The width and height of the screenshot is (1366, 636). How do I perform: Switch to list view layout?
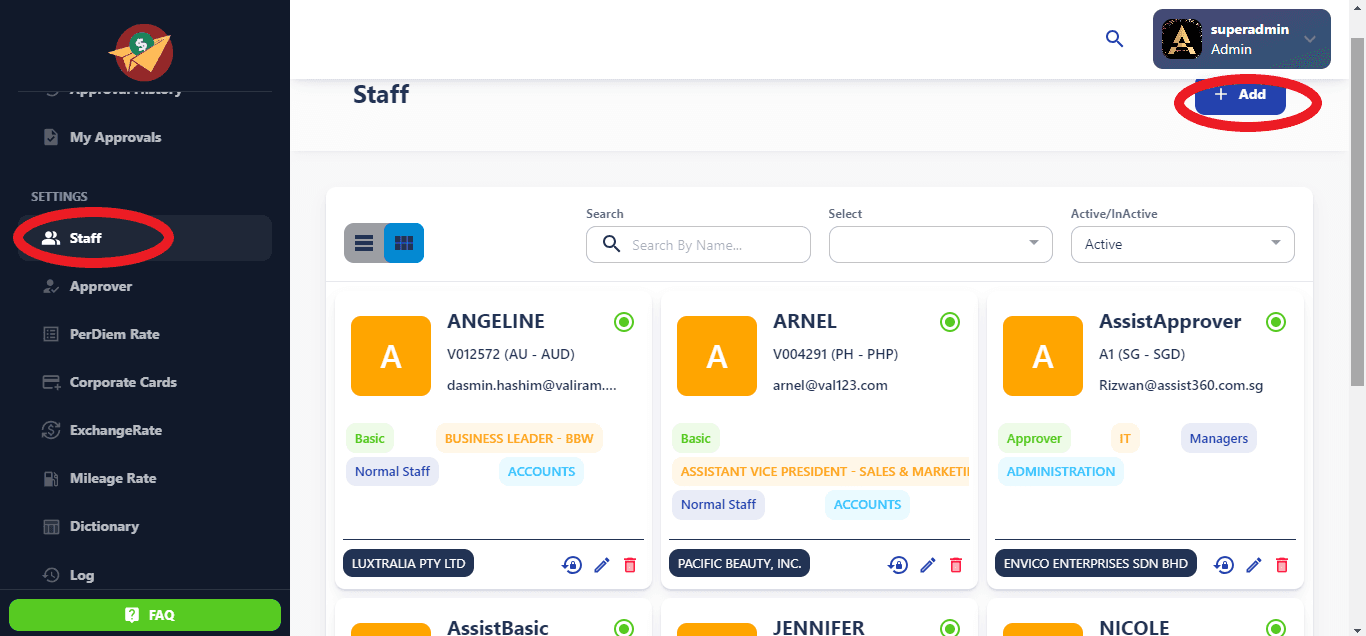tap(364, 243)
